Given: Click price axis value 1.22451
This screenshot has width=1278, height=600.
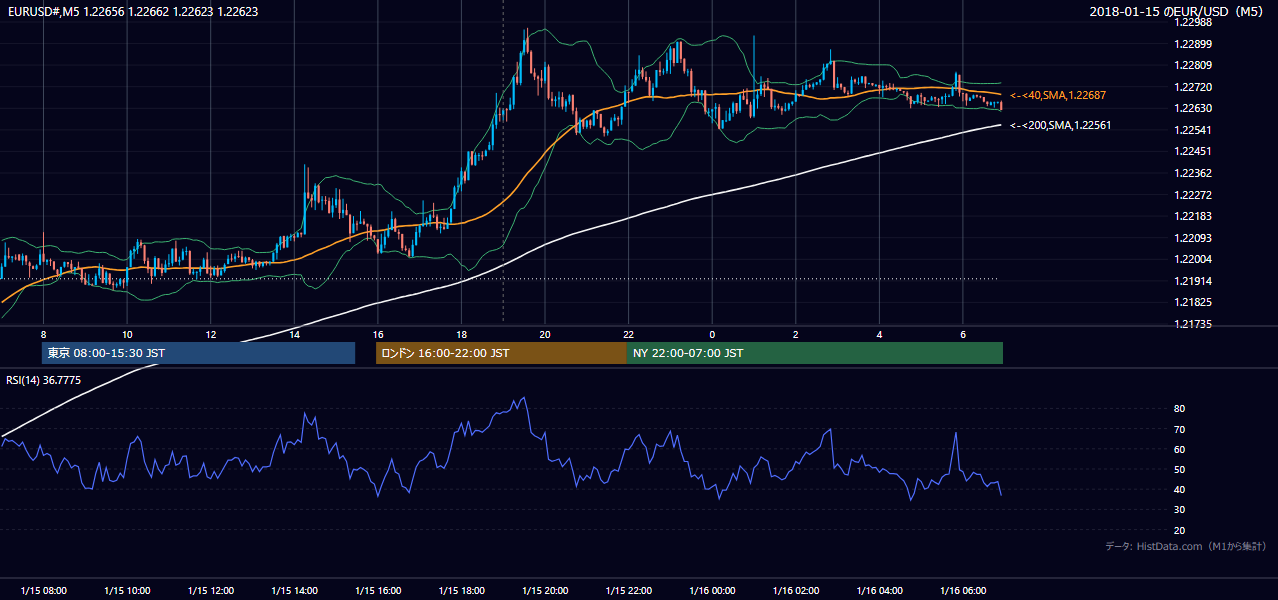Looking at the screenshot, I should tap(1194, 152).
